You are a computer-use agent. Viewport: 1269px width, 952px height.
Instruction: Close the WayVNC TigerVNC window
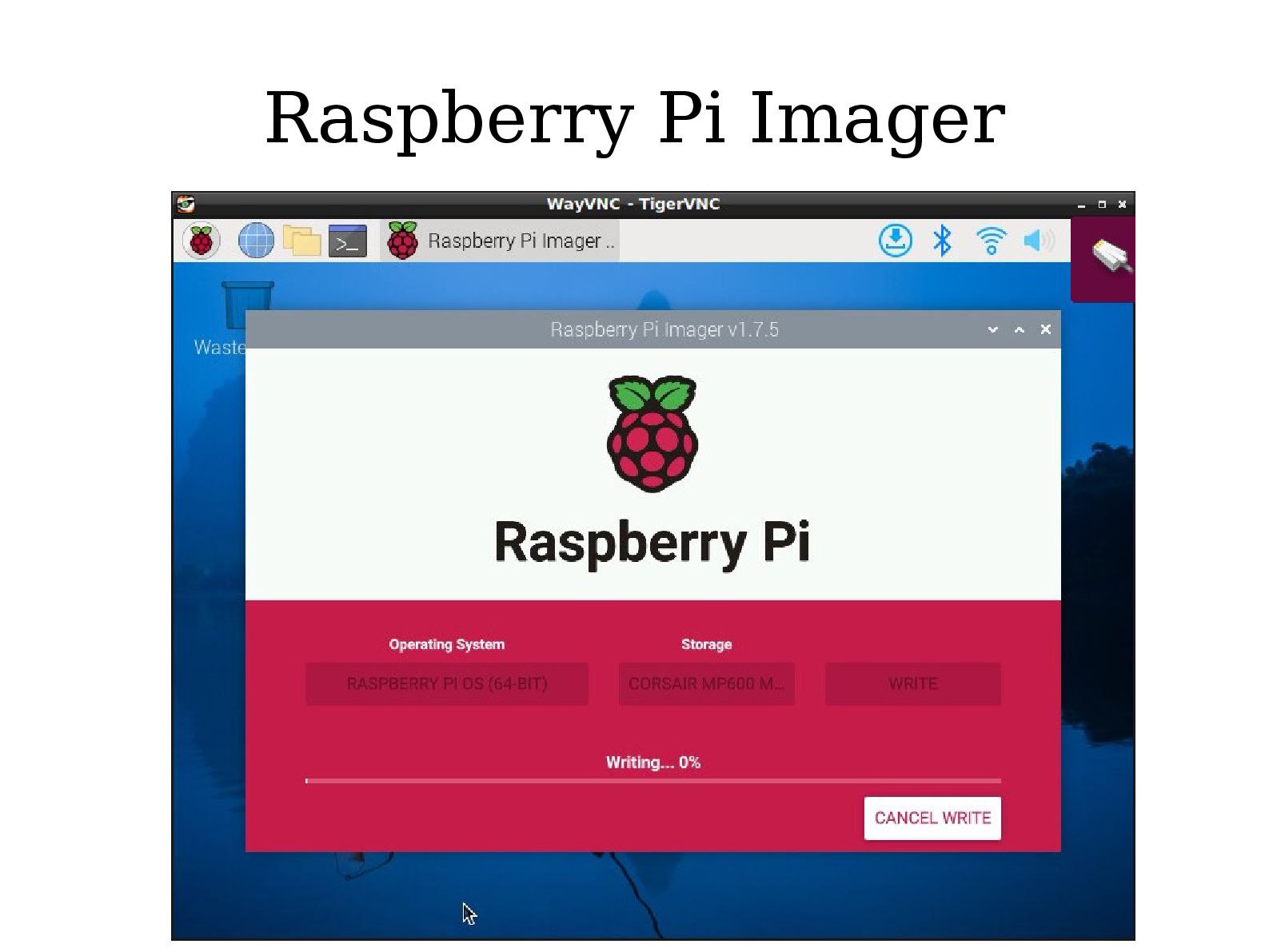[1122, 205]
